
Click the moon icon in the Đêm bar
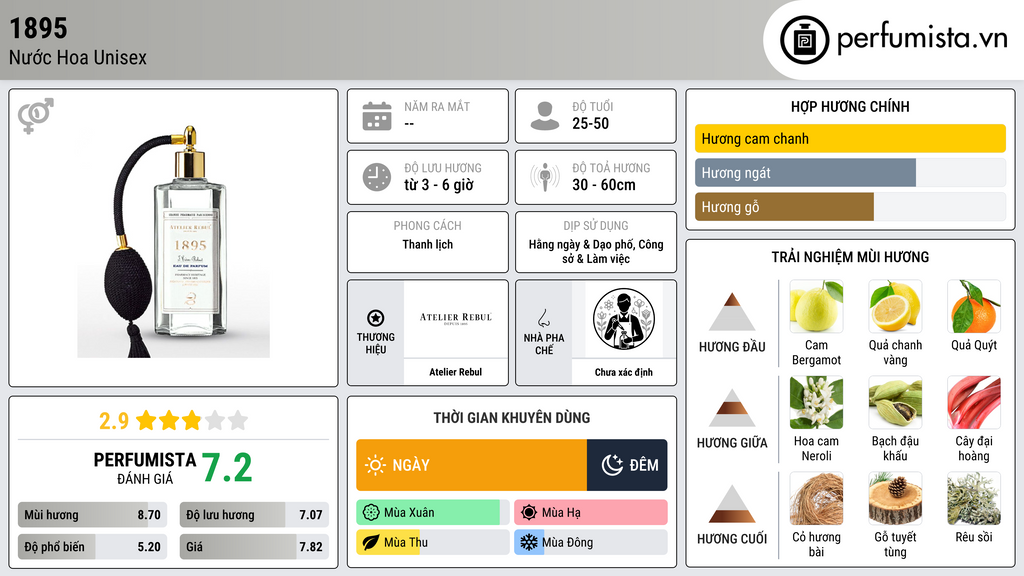[612, 465]
